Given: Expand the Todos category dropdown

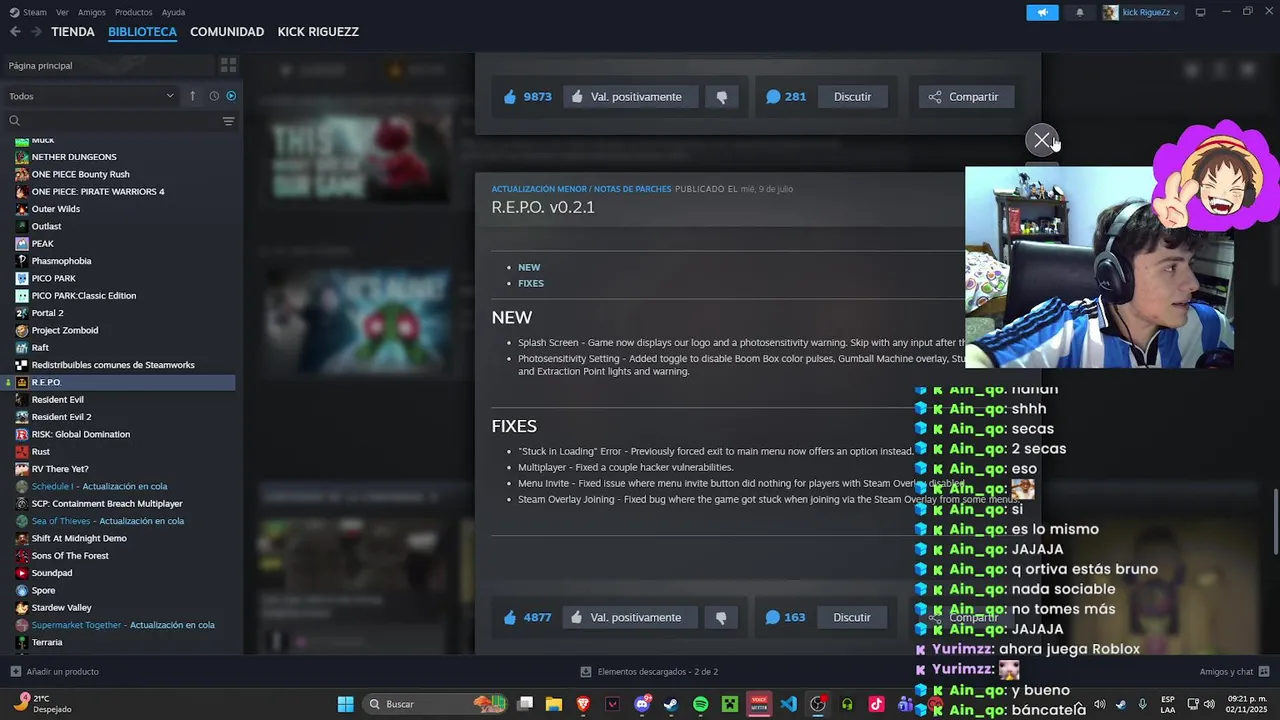Looking at the screenshot, I should click(91, 96).
